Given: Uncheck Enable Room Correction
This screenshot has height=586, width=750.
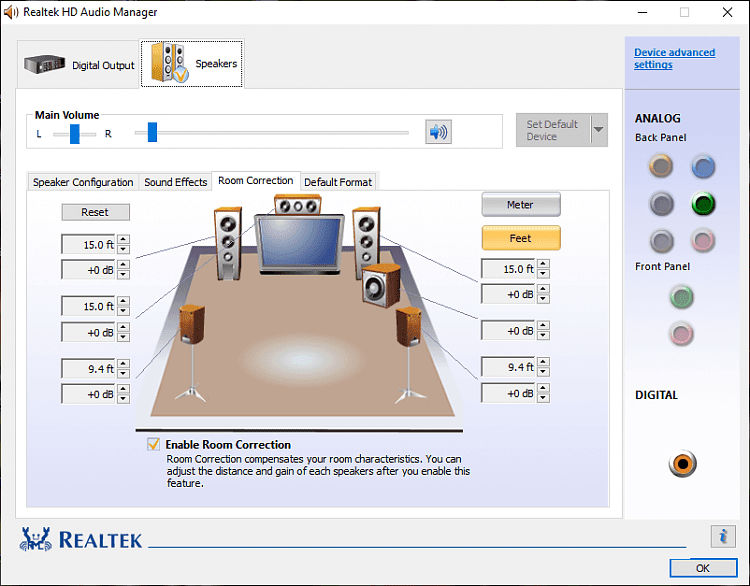Looking at the screenshot, I should coord(154,444).
